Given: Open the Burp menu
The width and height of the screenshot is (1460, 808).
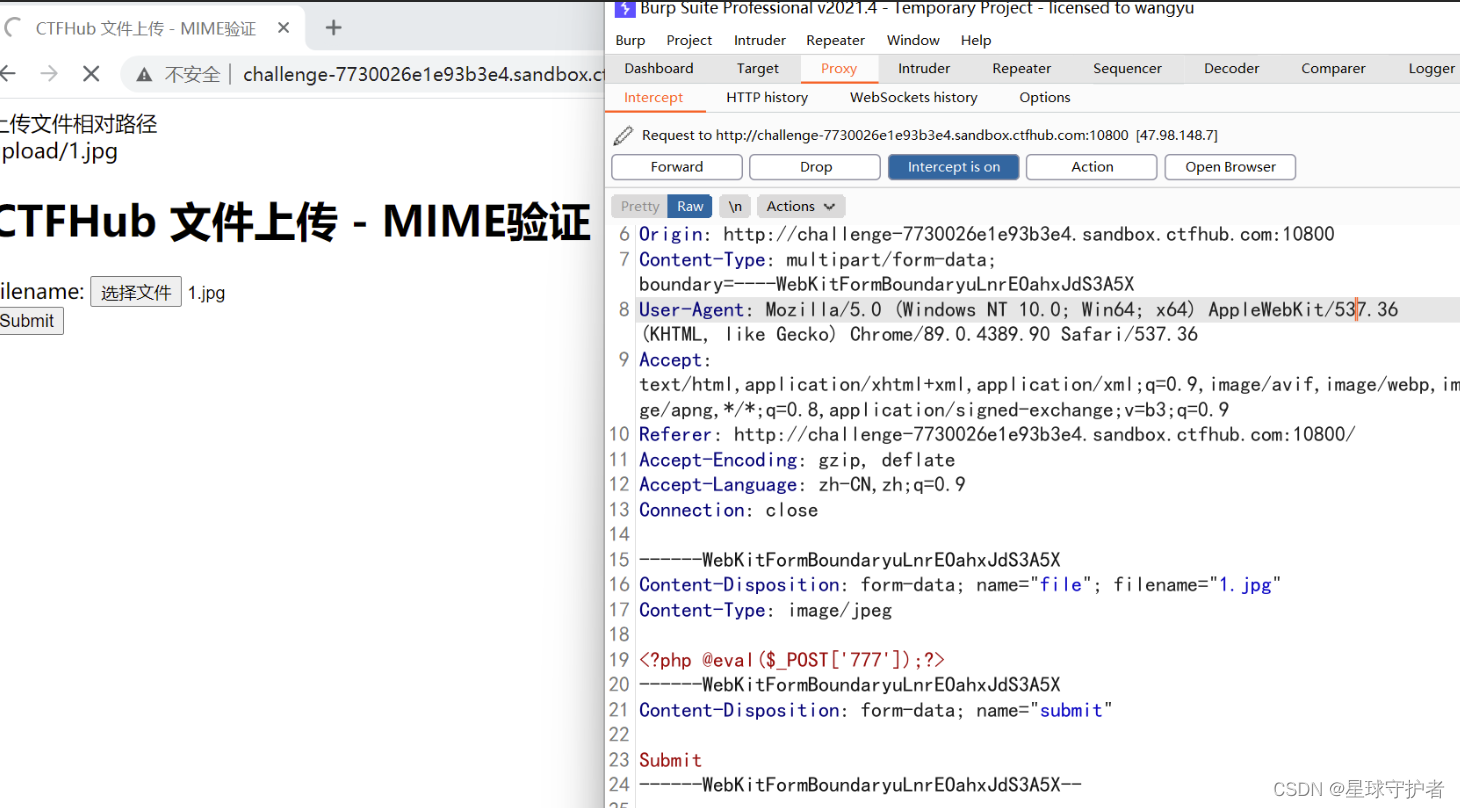Looking at the screenshot, I should tap(630, 40).
